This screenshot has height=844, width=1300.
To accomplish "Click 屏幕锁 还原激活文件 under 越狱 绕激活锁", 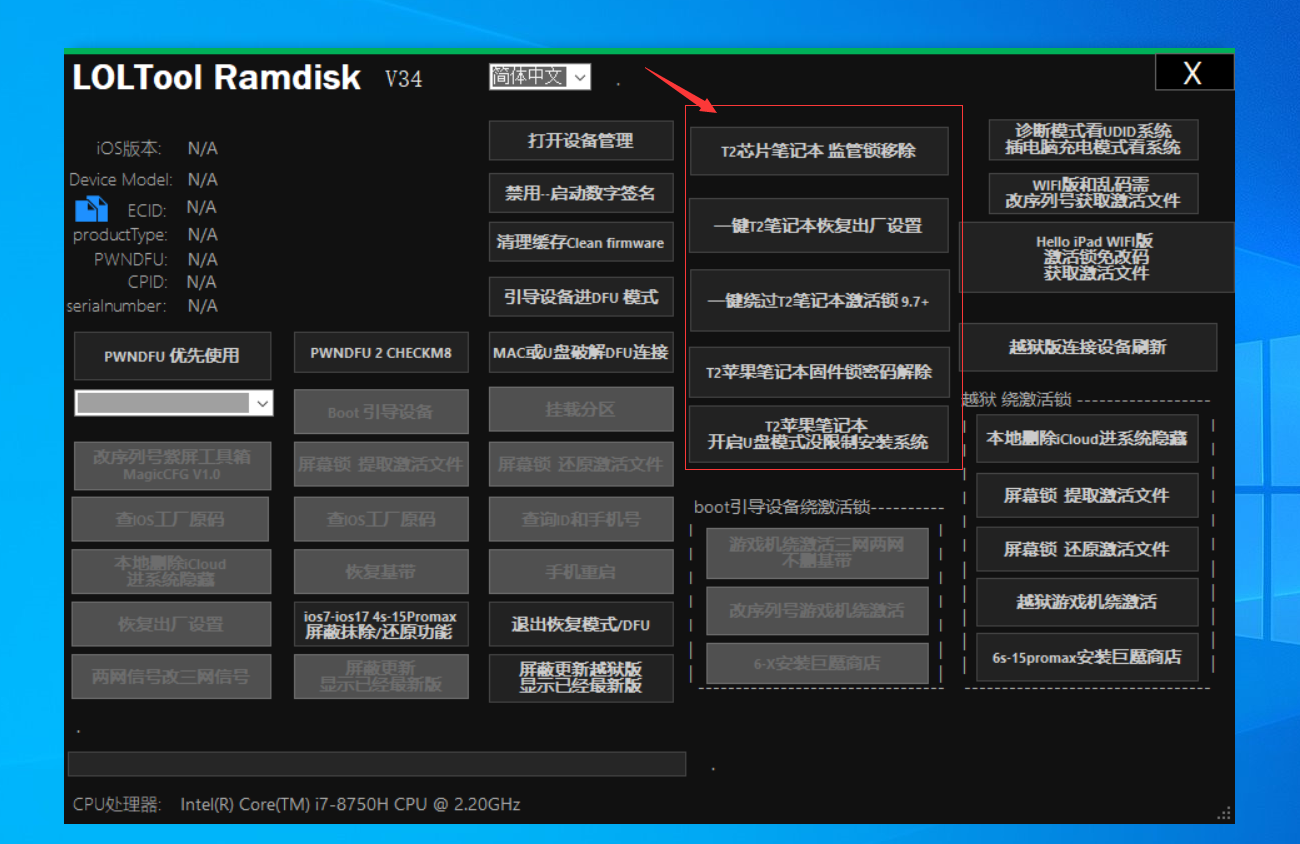I will click(1087, 549).
